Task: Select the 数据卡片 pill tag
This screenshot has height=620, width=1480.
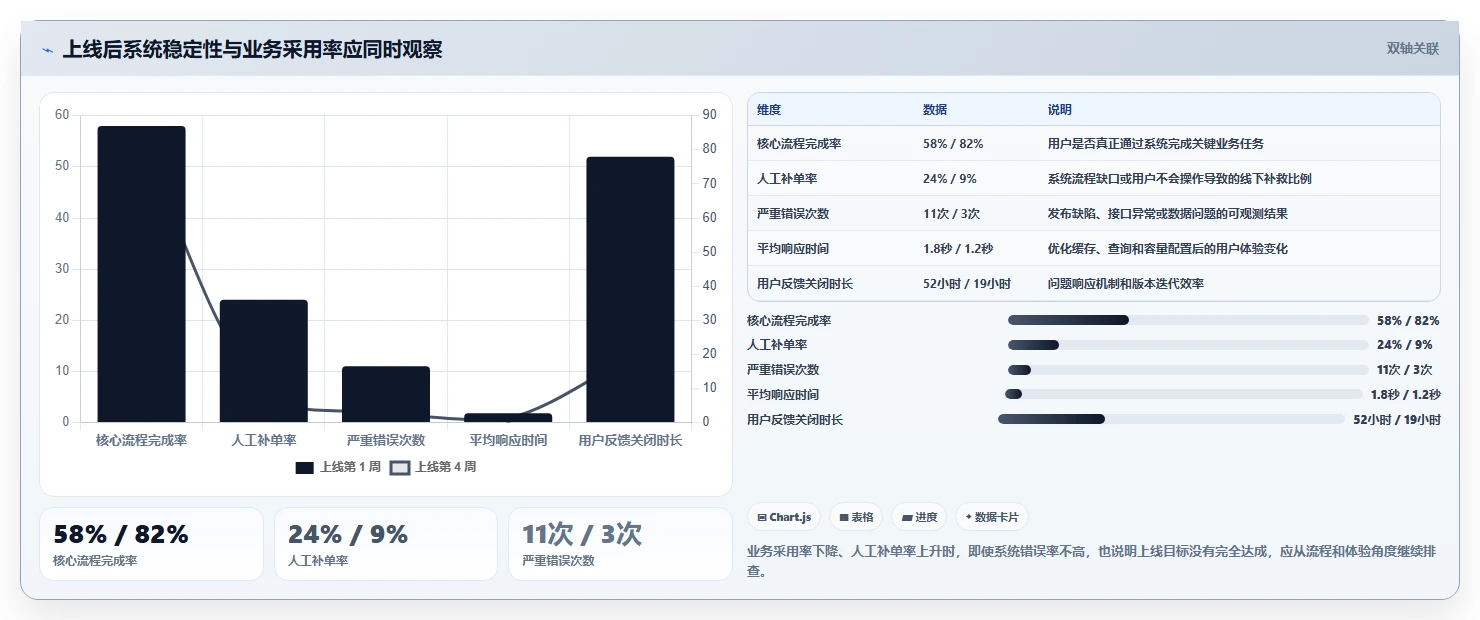Action: coord(992,517)
